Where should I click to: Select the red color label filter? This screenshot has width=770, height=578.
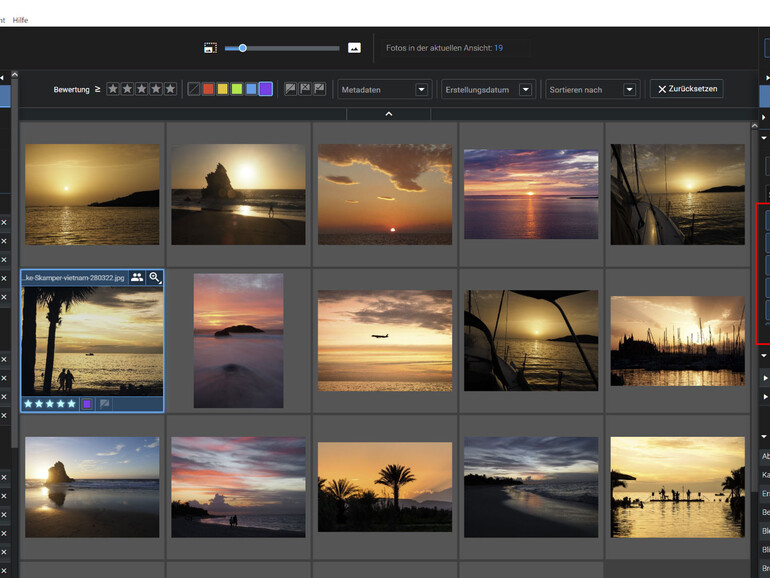pos(208,89)
